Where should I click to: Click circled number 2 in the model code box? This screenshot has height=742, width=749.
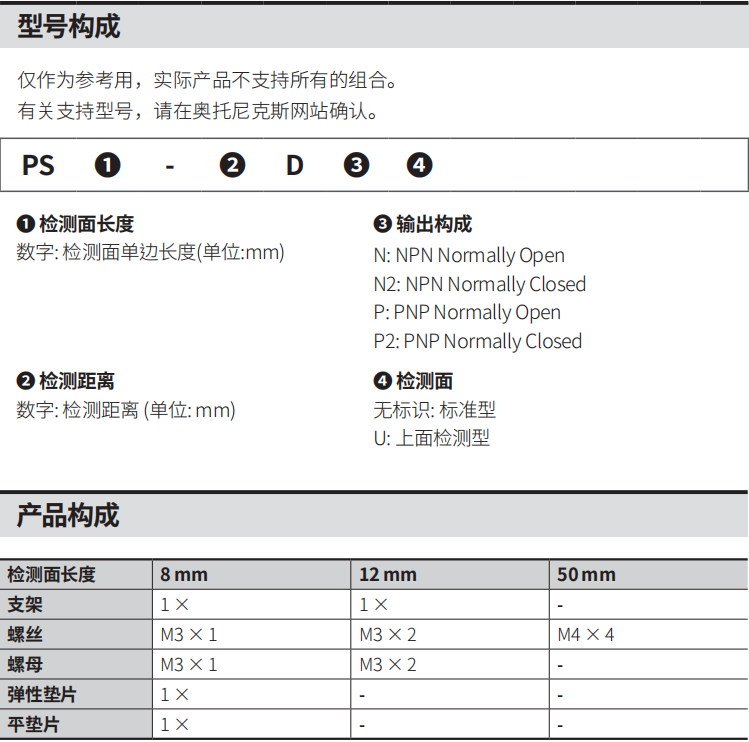tap(232, 165)
